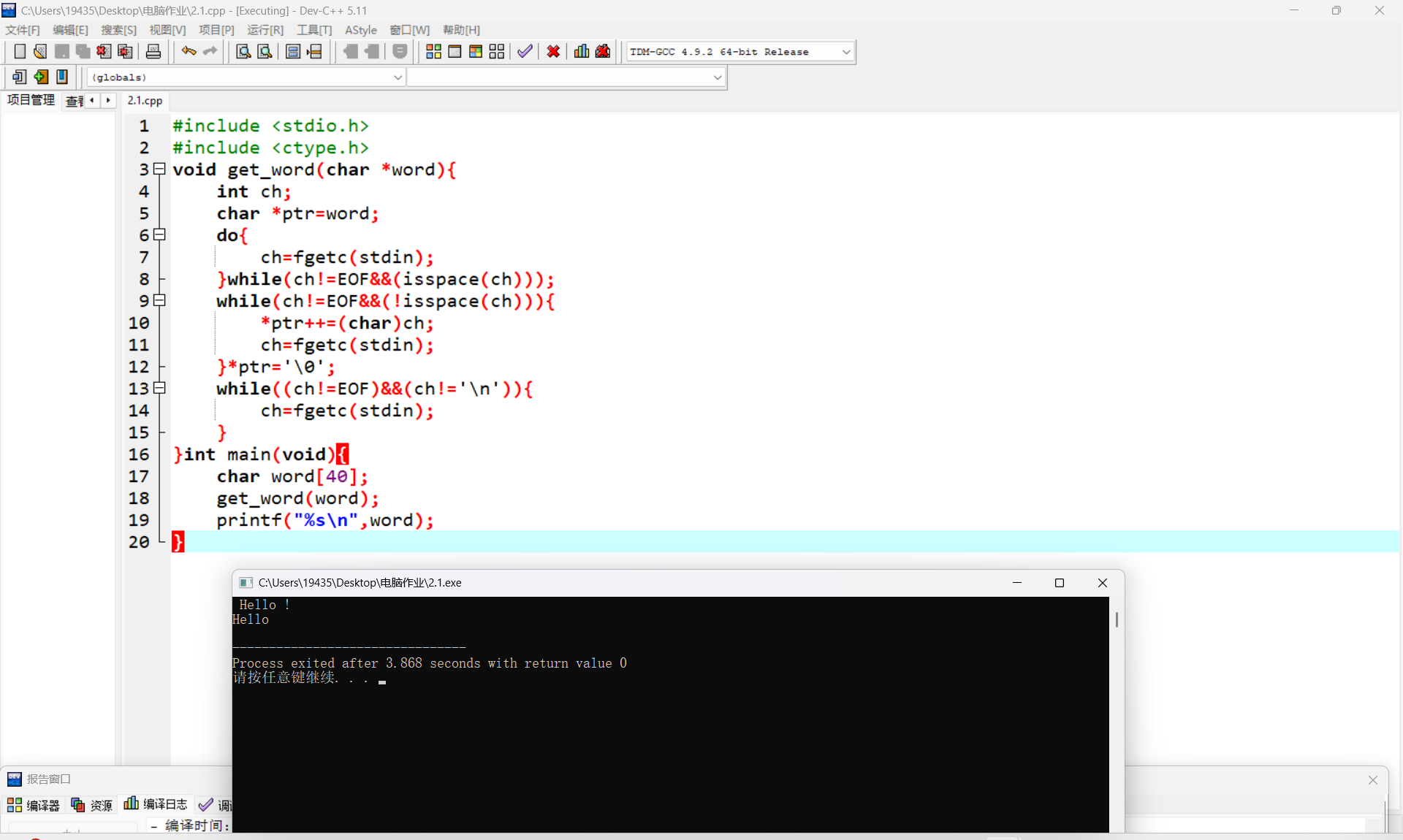
Task: Toggle the fold marker at line 13
Action: click(159, 389)
